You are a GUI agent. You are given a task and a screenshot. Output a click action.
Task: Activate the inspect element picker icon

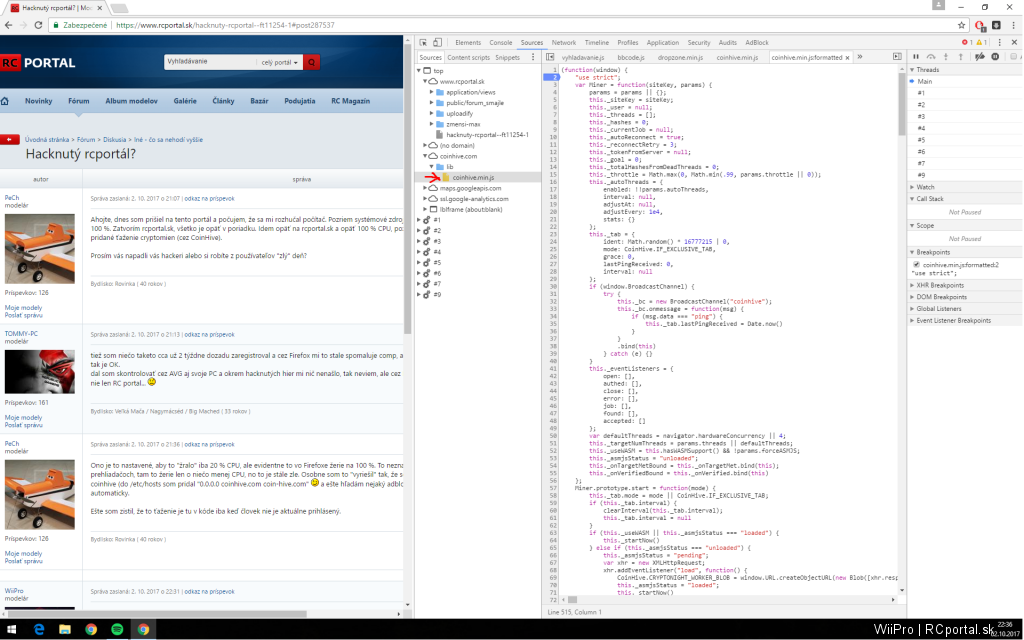[x=423, y=42]
